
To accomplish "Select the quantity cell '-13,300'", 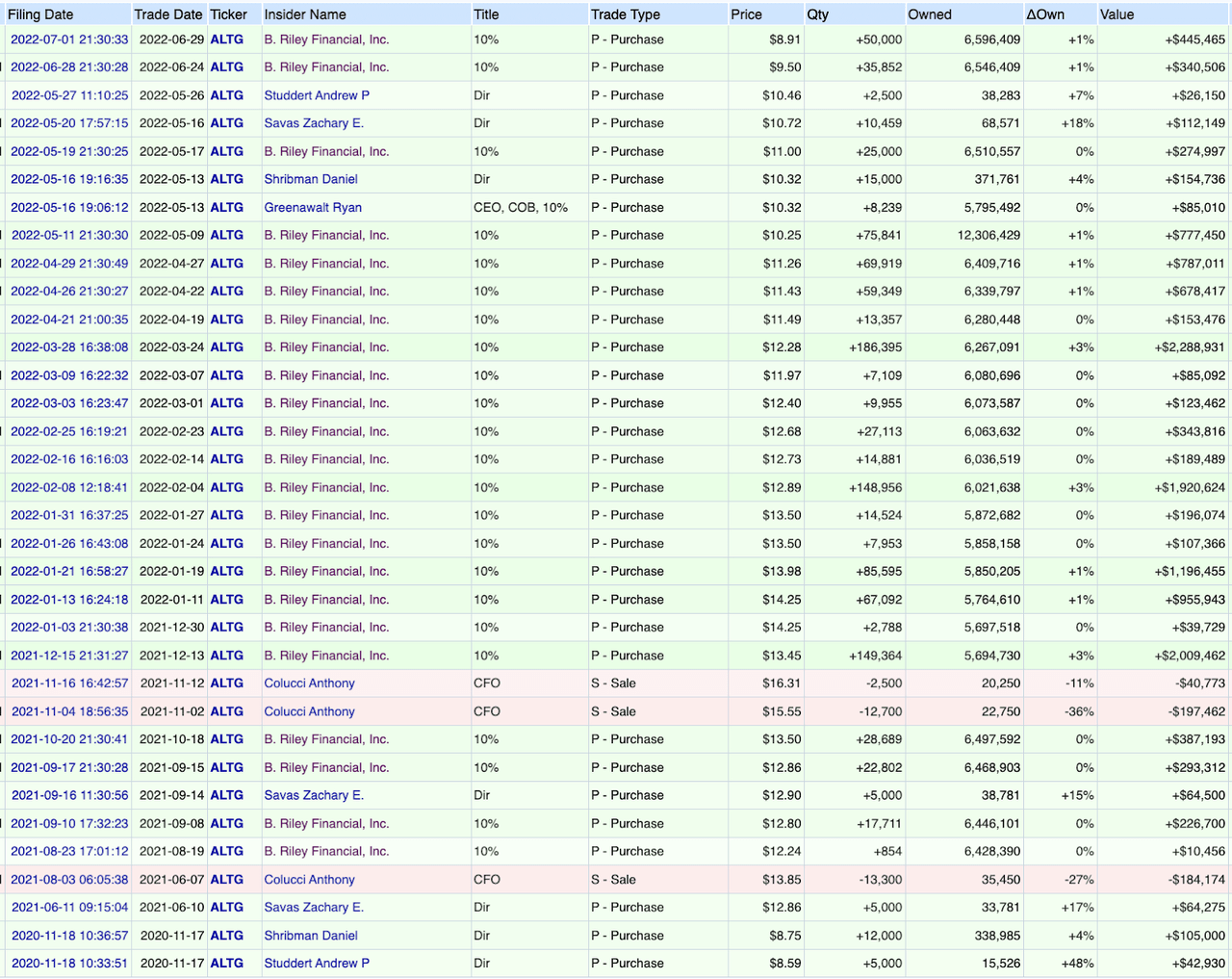I will pos(880,880).
